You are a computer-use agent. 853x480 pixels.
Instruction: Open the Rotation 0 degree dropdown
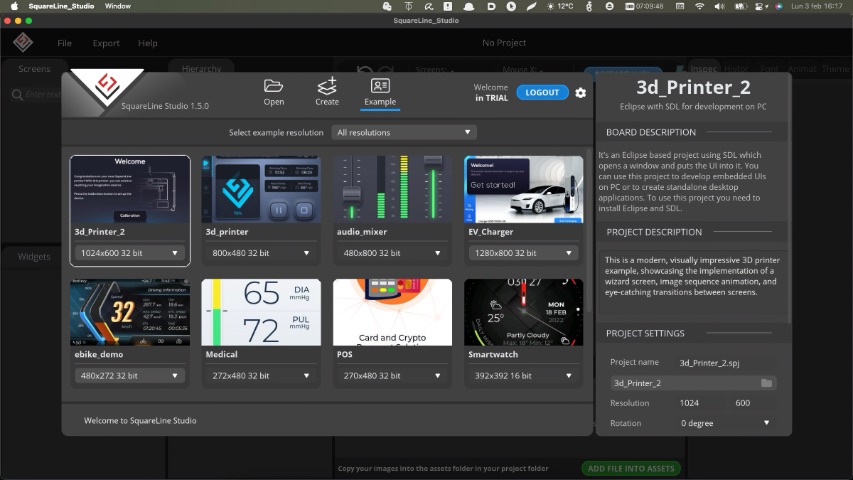pos(725,423)
